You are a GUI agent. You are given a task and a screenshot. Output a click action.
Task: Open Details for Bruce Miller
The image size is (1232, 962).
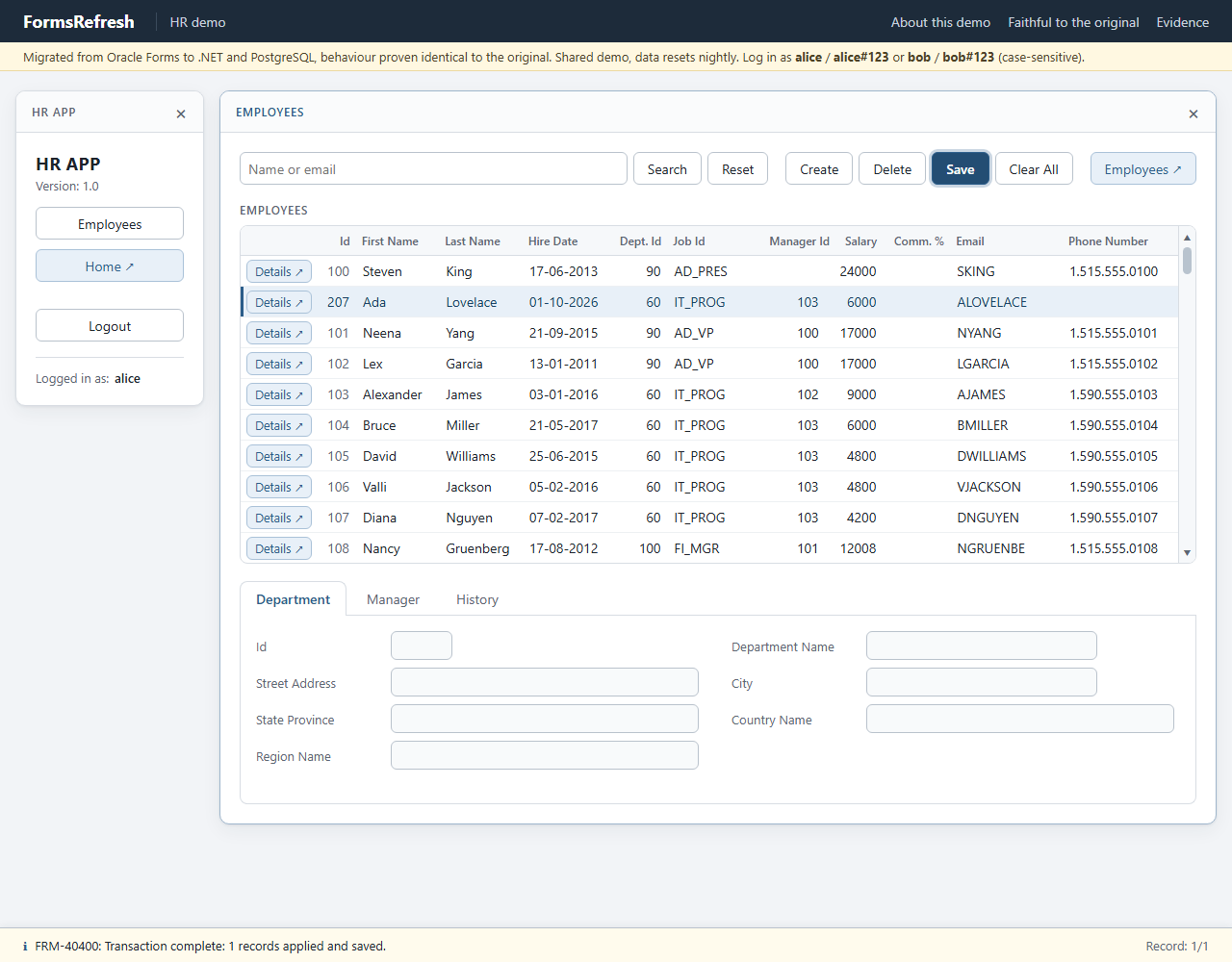tap(279, 426)
